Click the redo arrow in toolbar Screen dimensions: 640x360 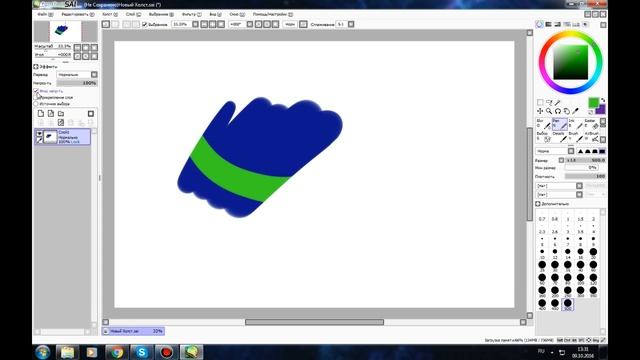click(116, 24)
